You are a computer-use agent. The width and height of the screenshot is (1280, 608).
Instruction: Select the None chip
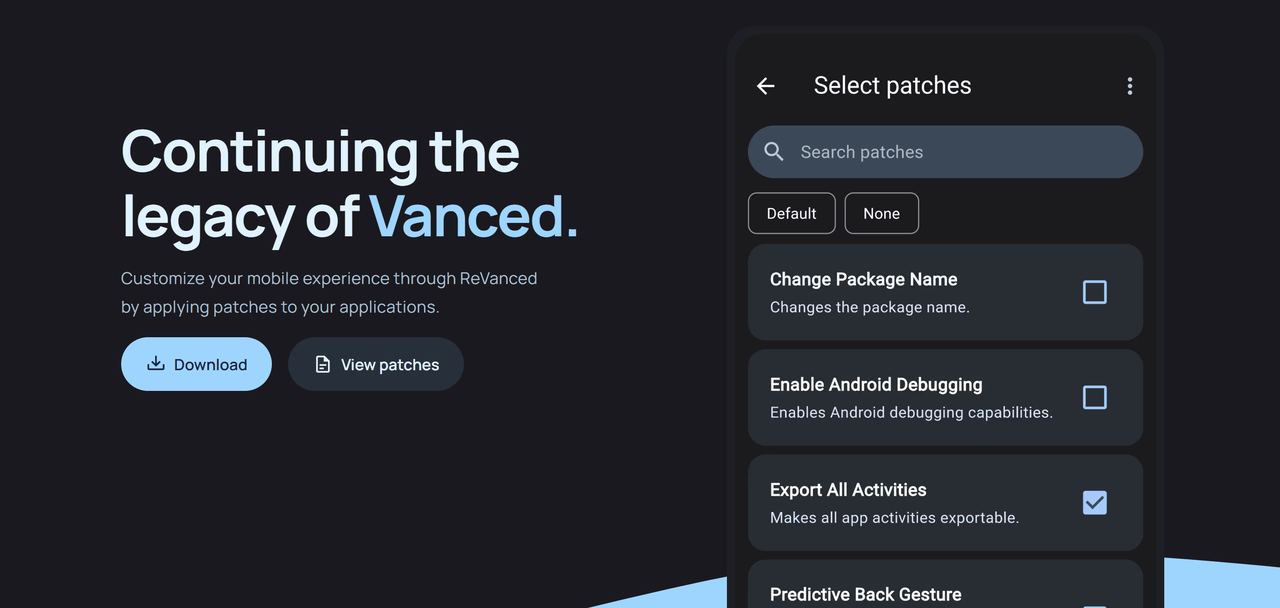pos(882,213)
